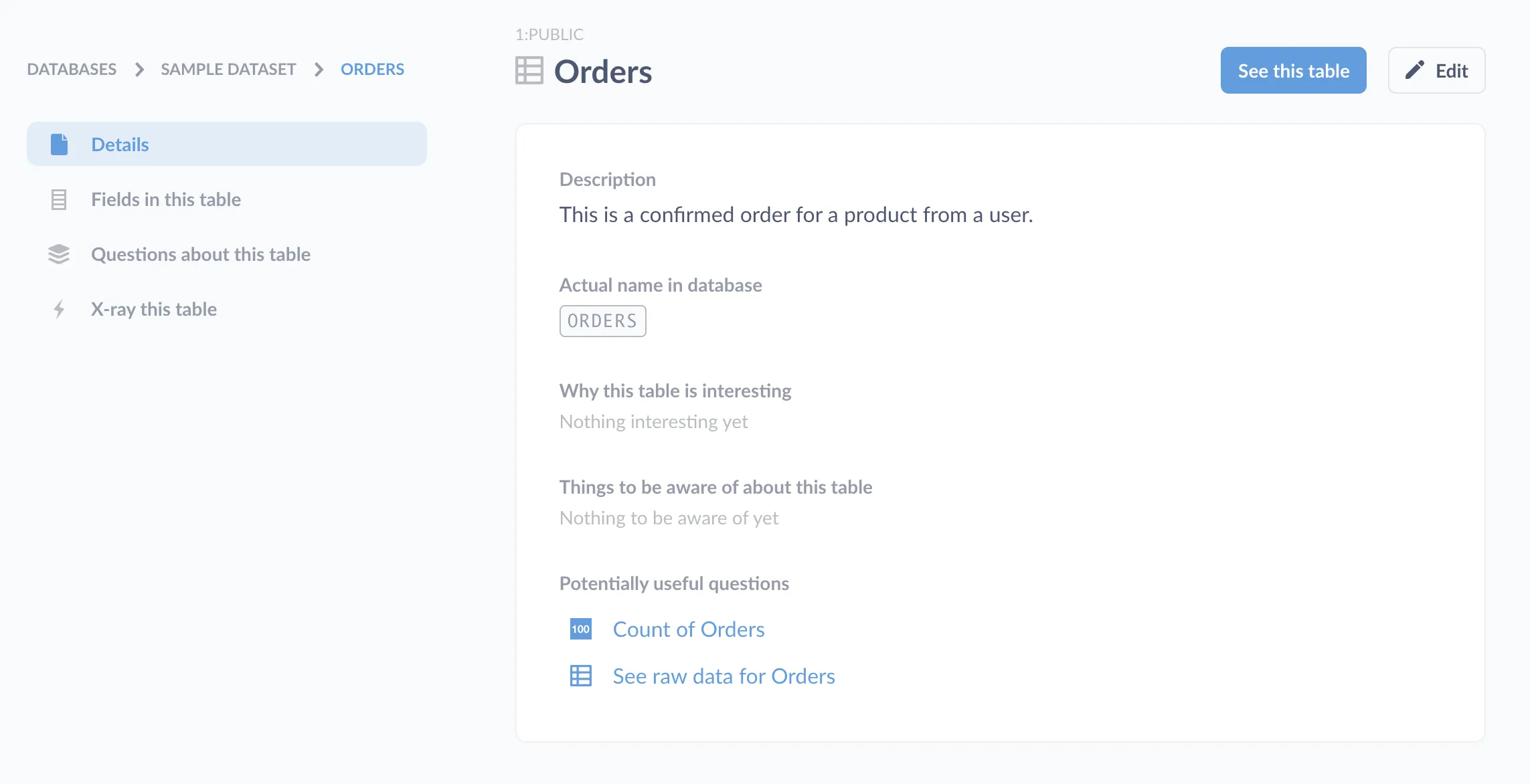
Task: Click the pencil icon in the Edit button
Action: point(1414,70)
